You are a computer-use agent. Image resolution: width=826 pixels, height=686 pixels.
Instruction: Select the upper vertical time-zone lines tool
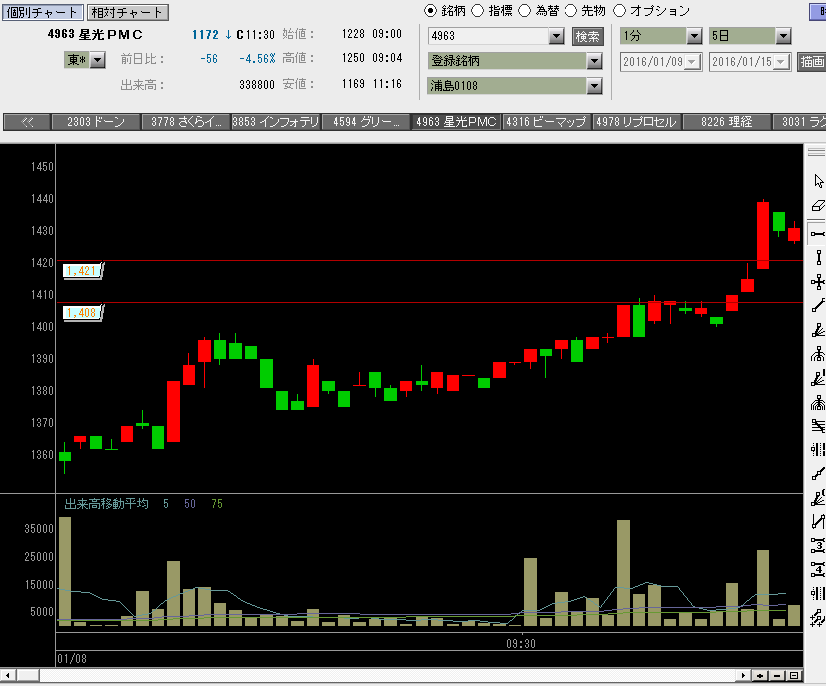point(818,449)
